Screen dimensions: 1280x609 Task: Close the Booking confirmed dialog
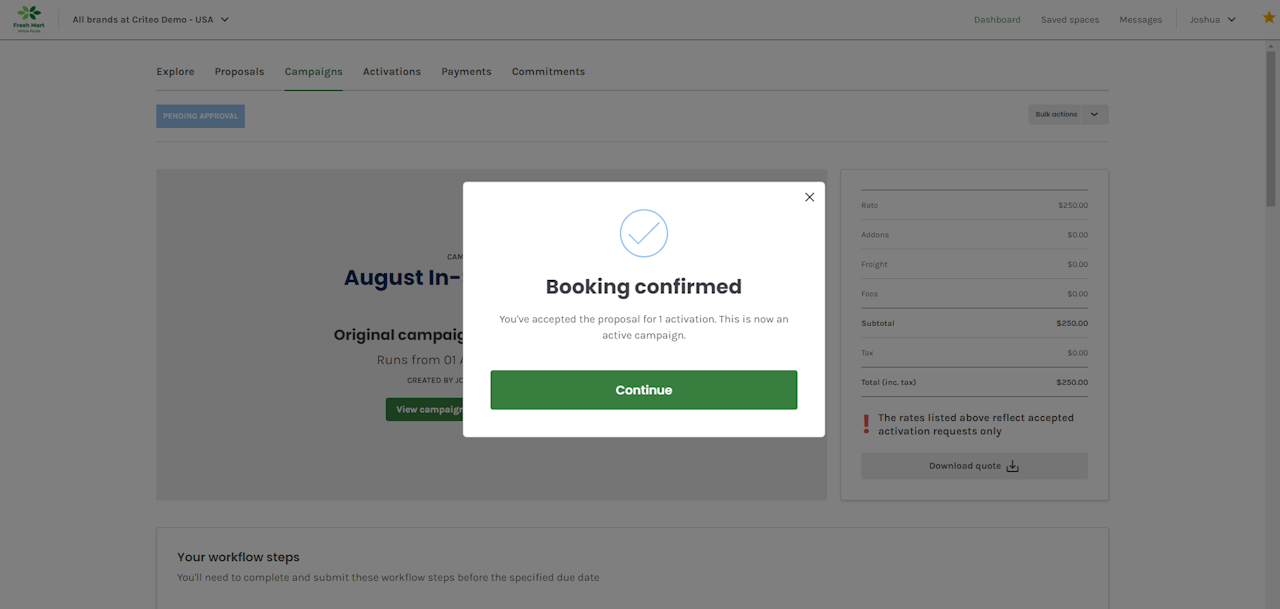(810, 197)
